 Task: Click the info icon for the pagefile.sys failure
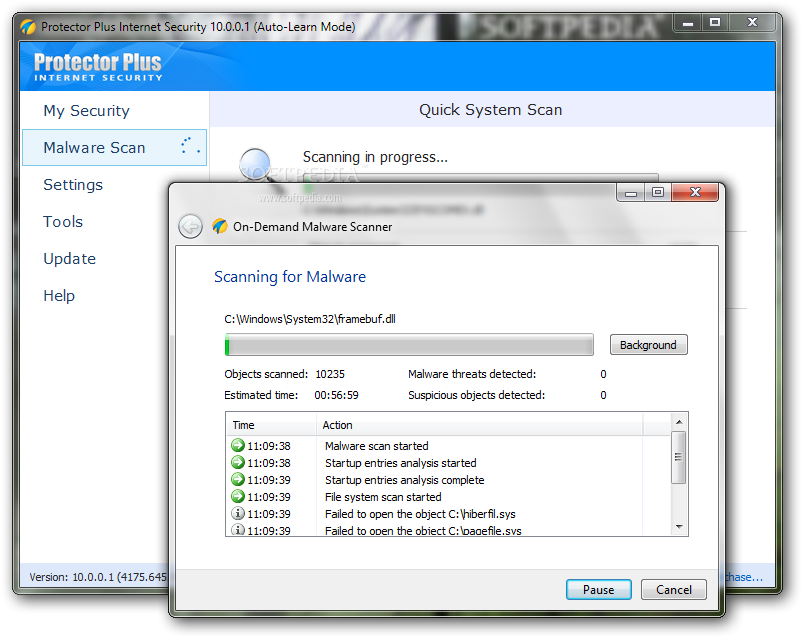click(238, 529)
